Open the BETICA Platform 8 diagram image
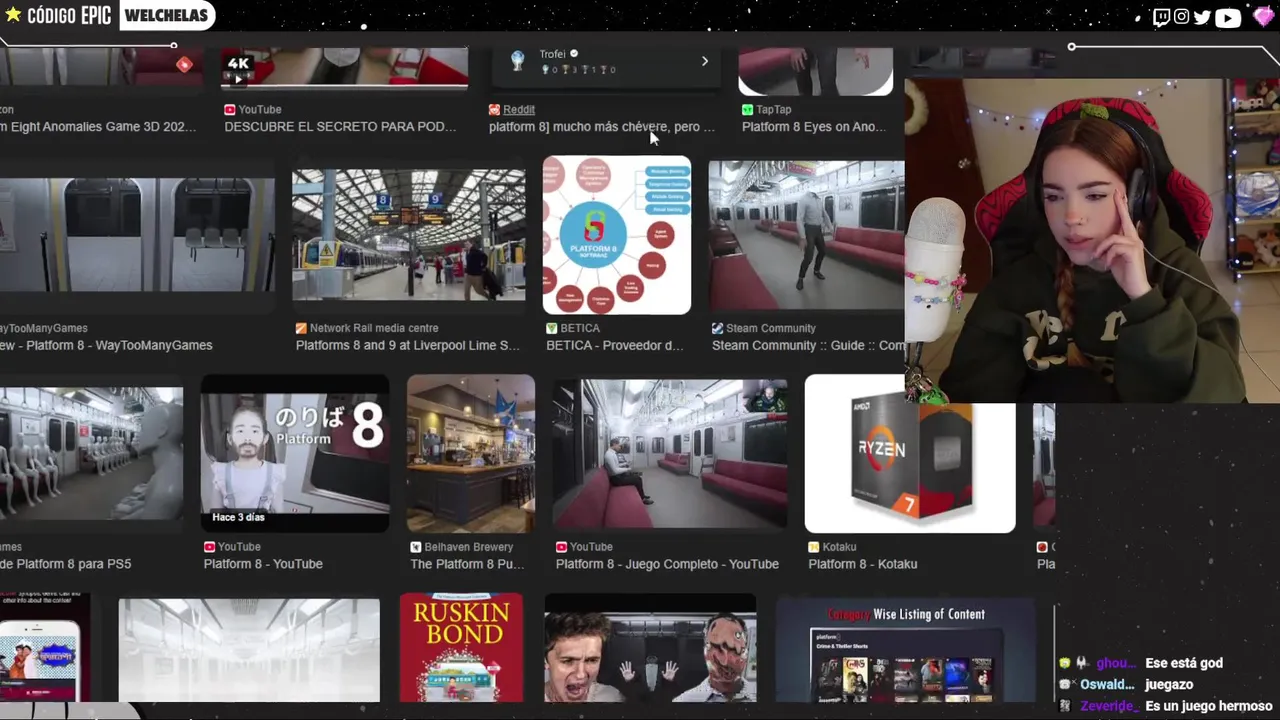Screen dimensions: 1280x720 (x=617, y=235)
